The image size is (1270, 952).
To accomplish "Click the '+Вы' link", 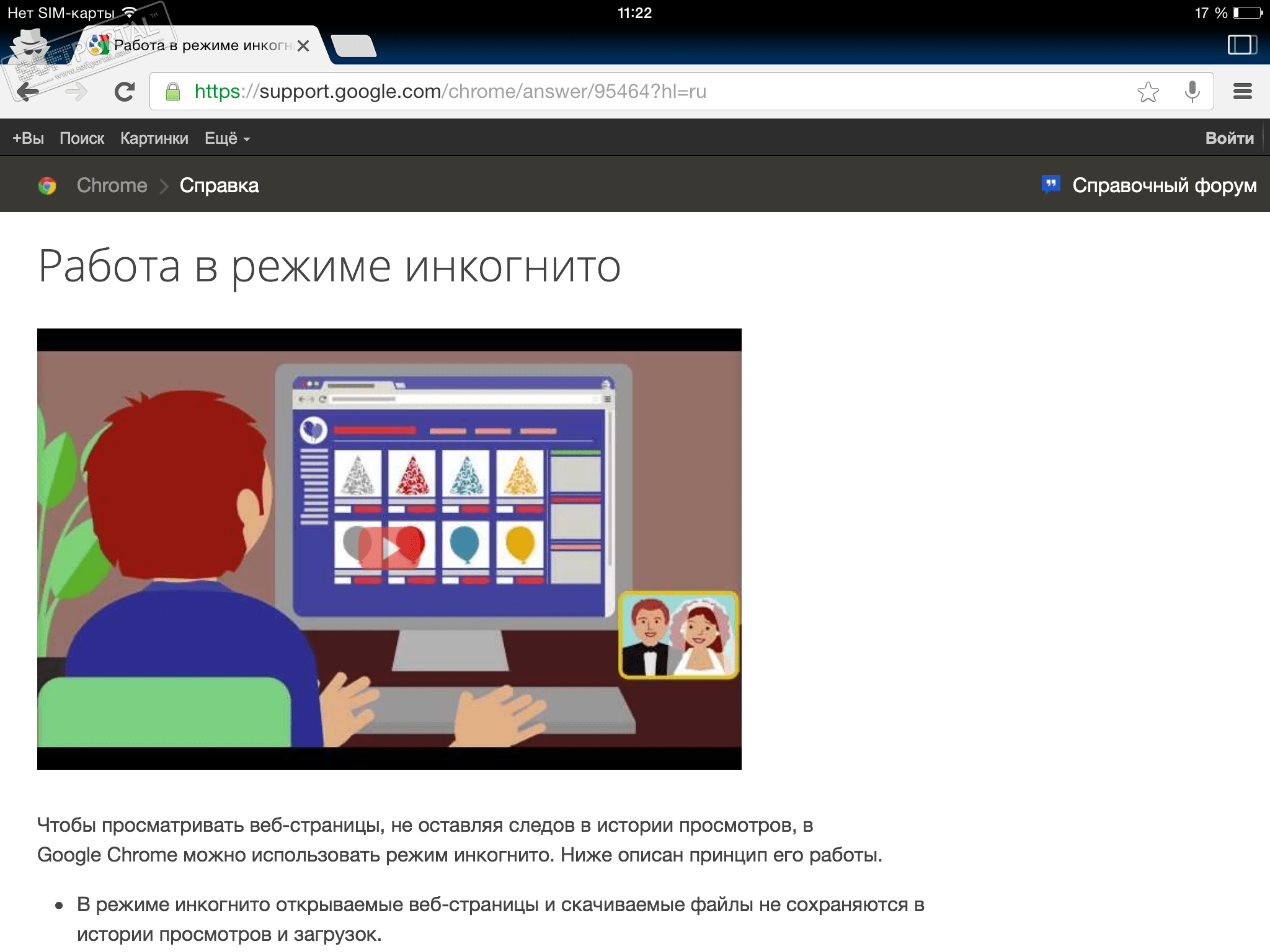I will tap(28, 138).
